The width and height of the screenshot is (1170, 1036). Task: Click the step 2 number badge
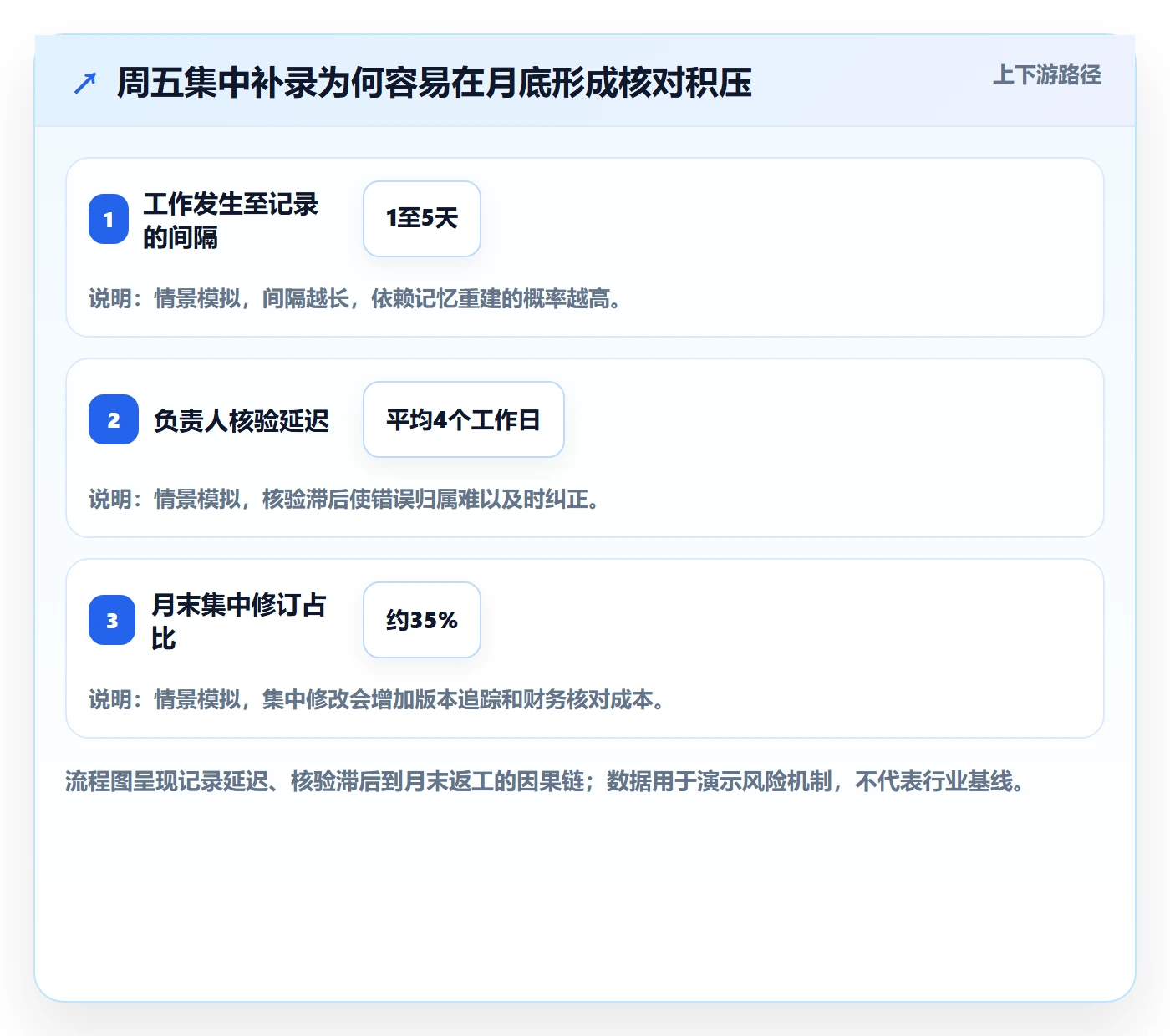pos(114,419)
